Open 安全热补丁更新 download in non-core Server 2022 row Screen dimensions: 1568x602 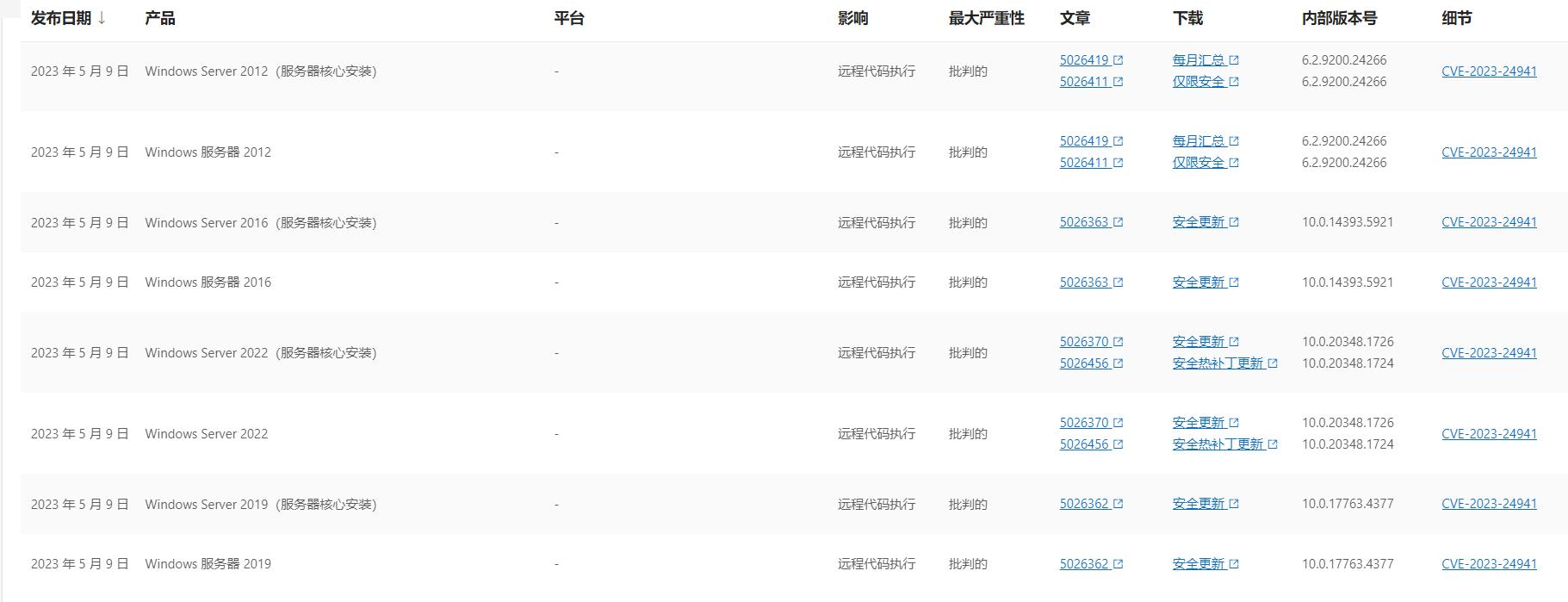coord(1218,444)
